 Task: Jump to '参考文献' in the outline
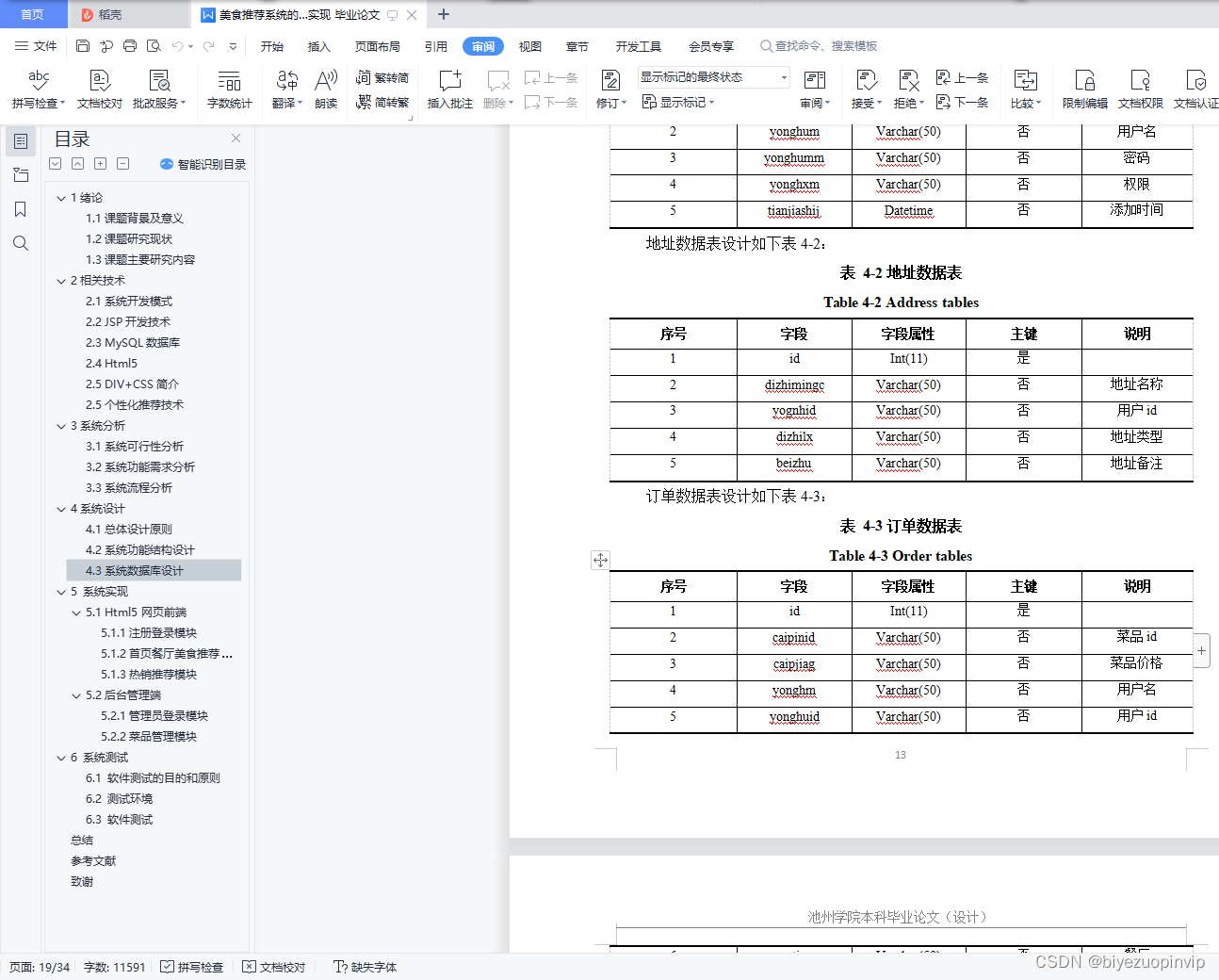coord(93,861)
